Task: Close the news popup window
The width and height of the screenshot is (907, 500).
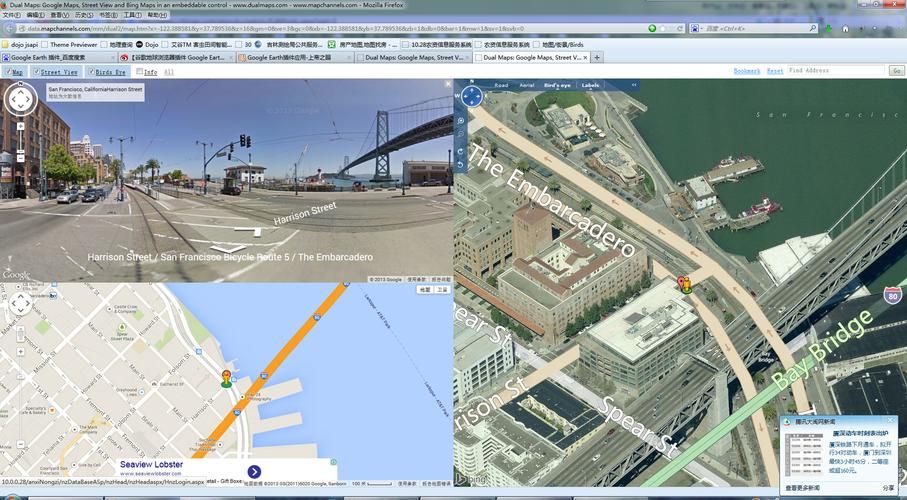Action: point(890,421)
